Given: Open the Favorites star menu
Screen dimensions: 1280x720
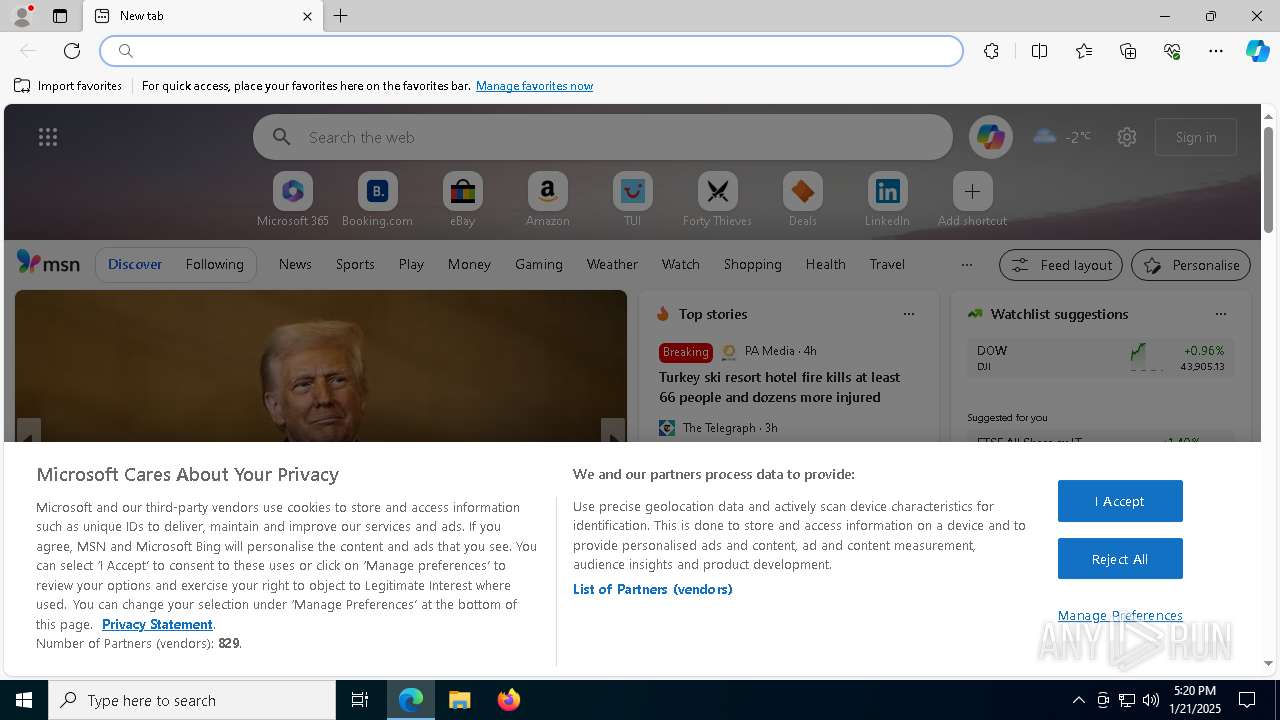Looking at the screenshot, I should point(1084,51).
